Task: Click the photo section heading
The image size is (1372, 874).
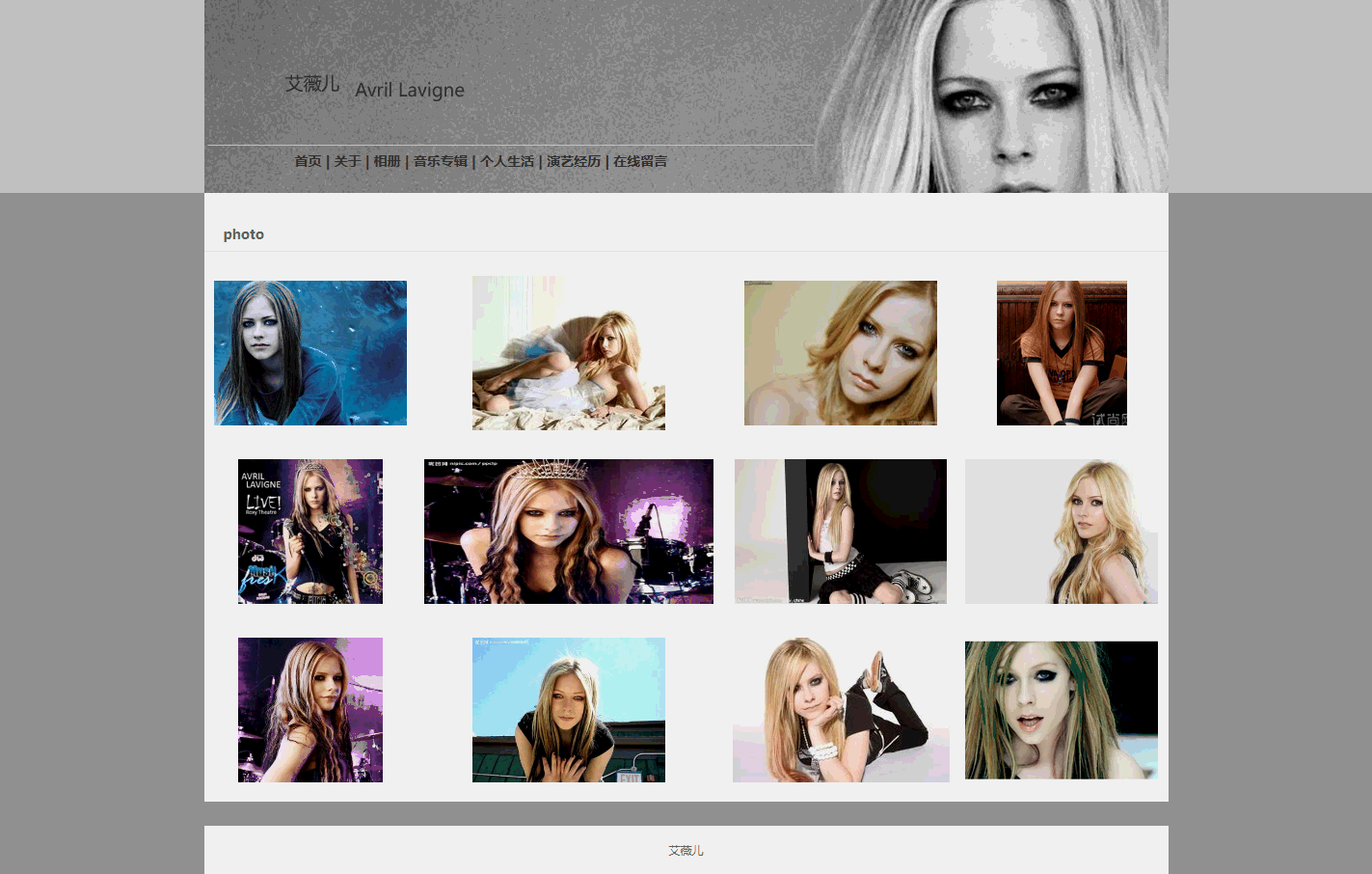Action: (244, 234)
